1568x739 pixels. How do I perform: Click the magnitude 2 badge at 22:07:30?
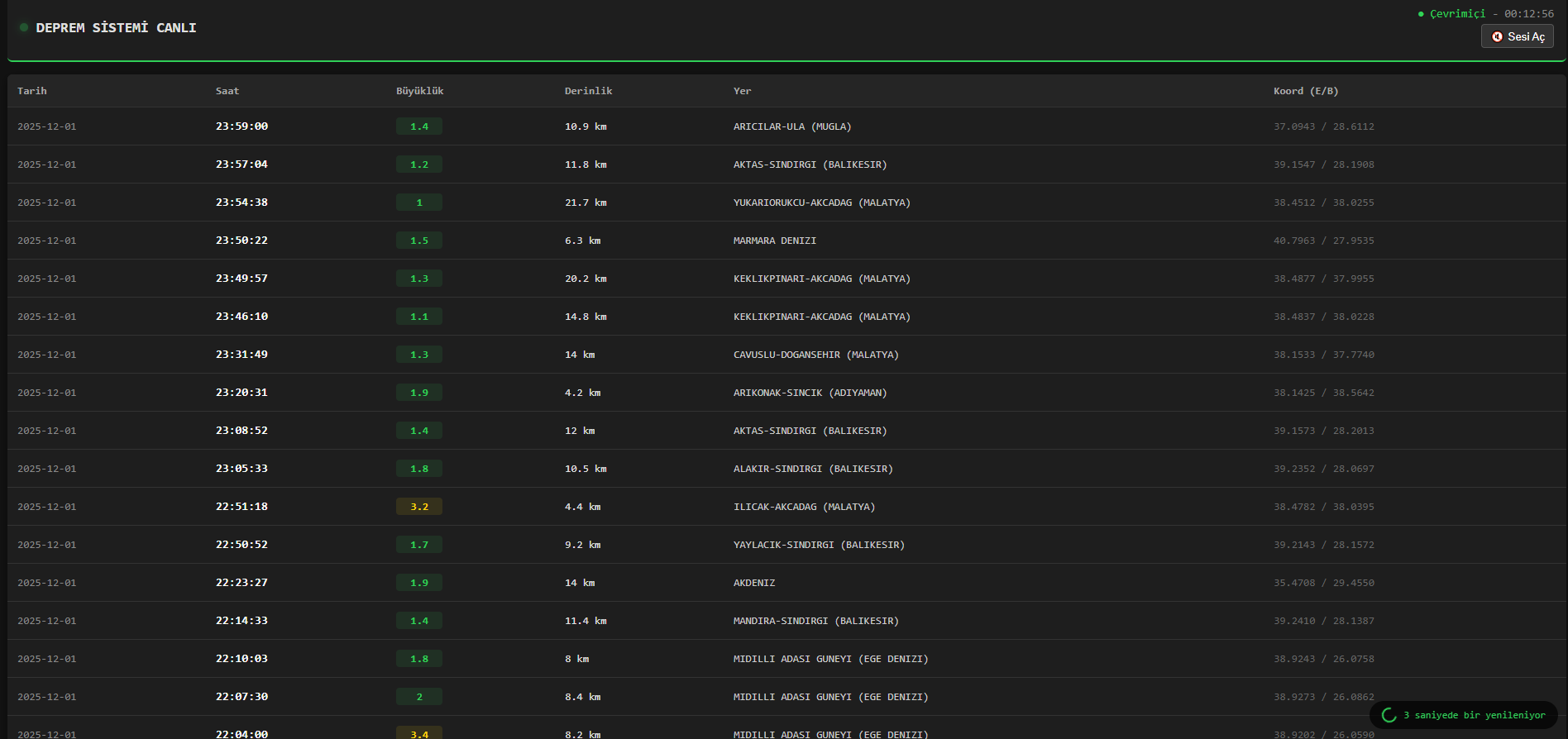coord(419,697)
